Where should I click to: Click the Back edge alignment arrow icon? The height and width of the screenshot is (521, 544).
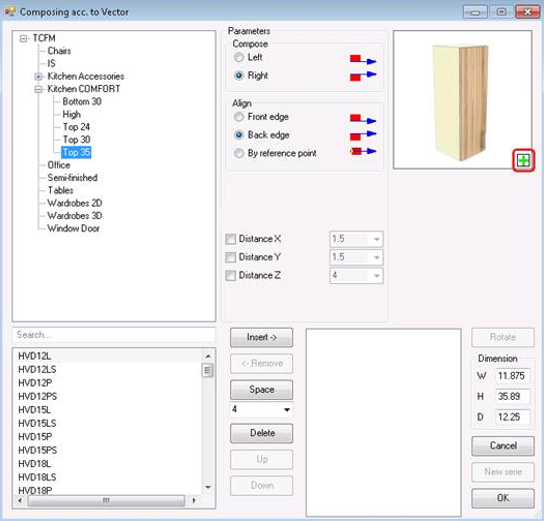363,135
